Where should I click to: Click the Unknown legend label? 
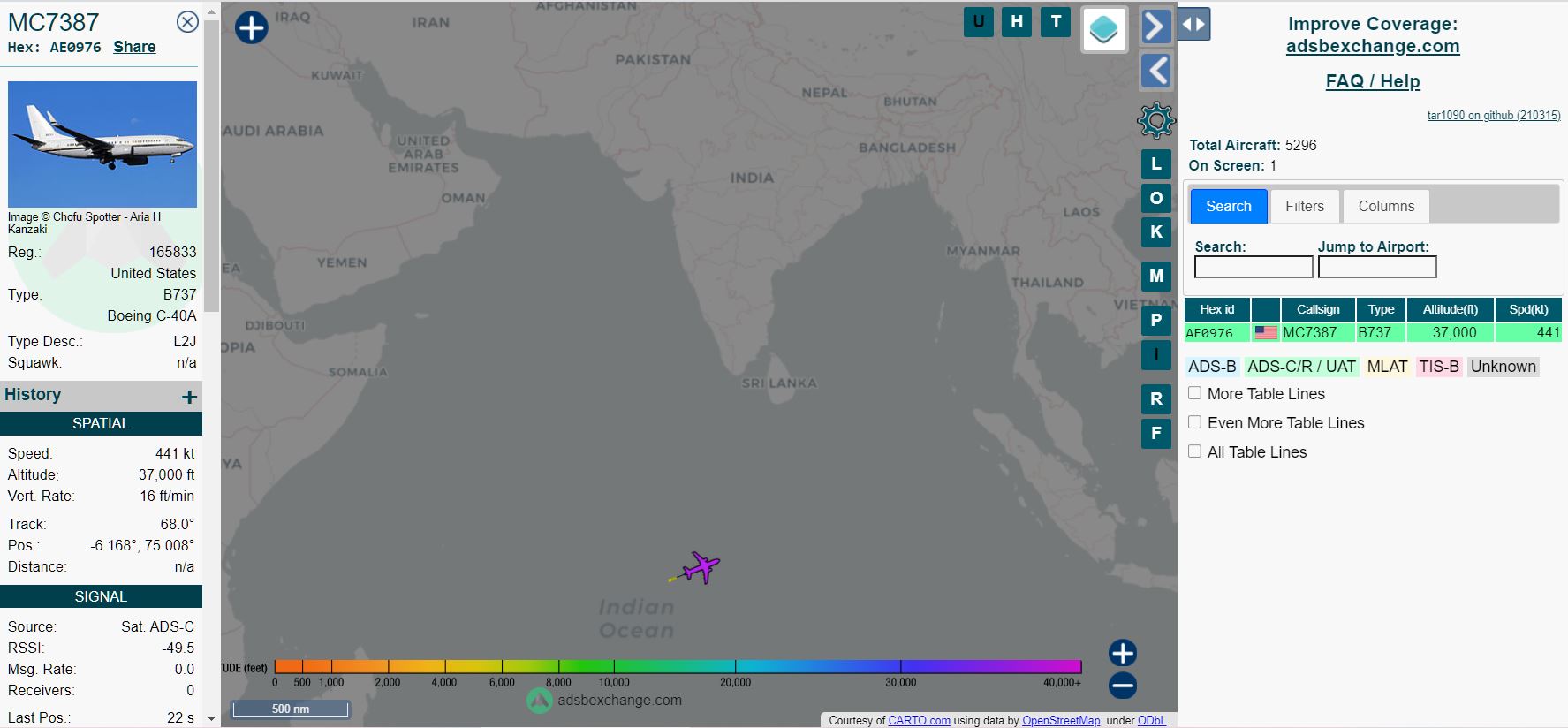tap(1503, 367)
